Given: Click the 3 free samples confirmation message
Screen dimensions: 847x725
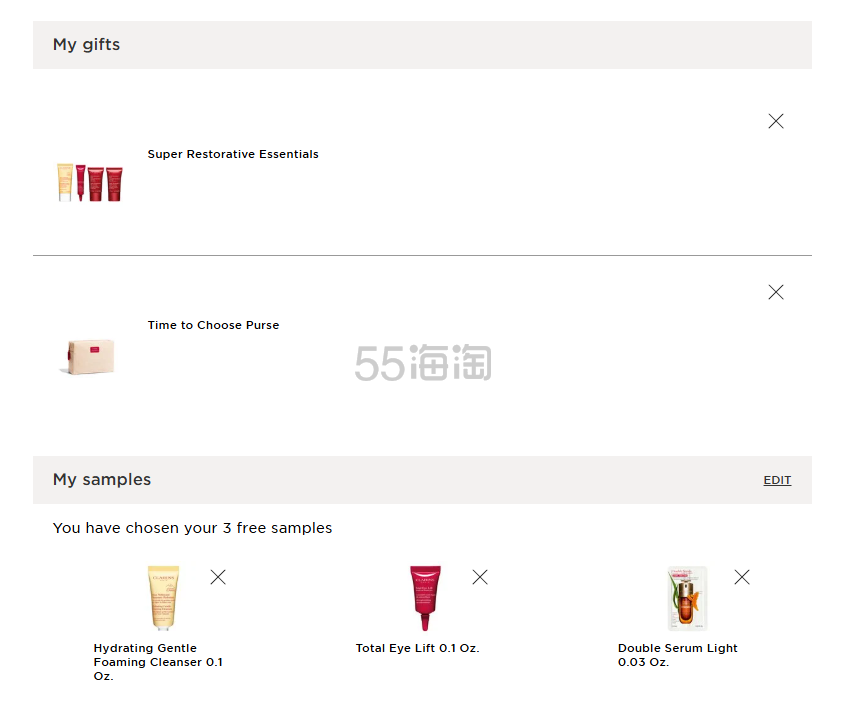Looking at the screenshot, I should (x=192, y=528).
